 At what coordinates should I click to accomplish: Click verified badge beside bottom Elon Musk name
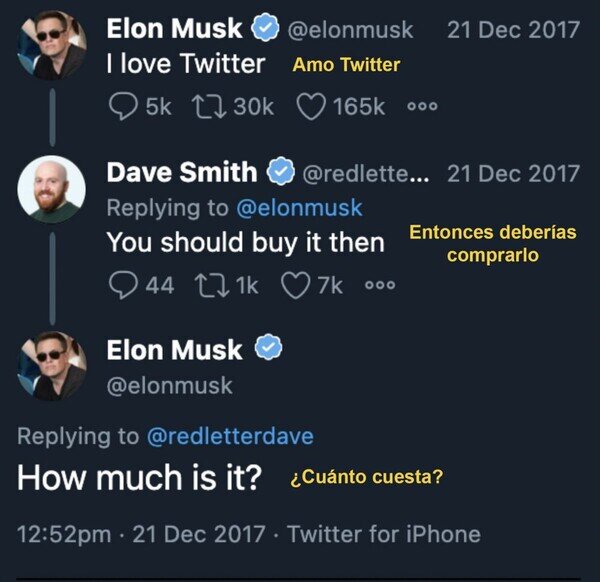[x=268, y=348]
